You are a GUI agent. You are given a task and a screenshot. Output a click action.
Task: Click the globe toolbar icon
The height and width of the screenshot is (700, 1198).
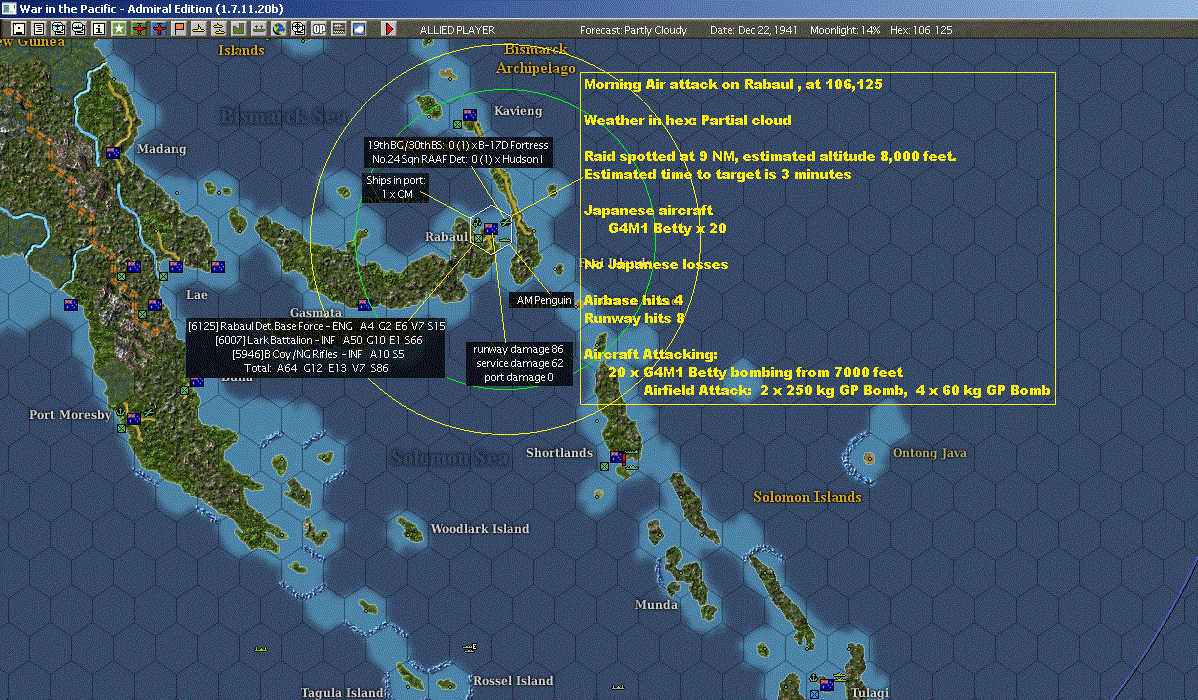[279, 29]
